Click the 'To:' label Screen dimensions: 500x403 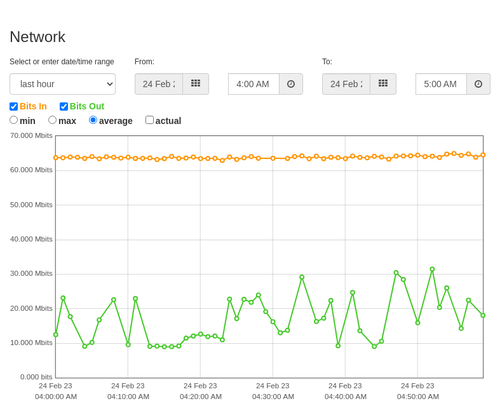coord(327,62)
